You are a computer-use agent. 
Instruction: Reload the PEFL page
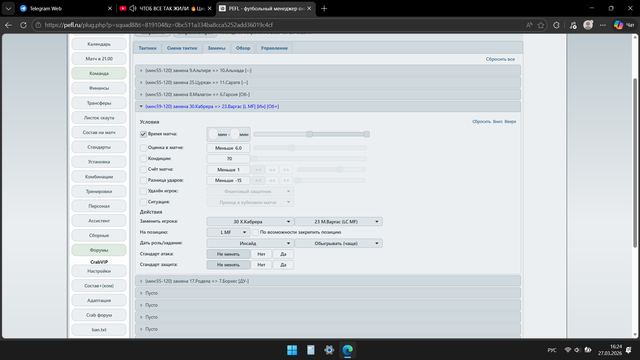(23, 25)
